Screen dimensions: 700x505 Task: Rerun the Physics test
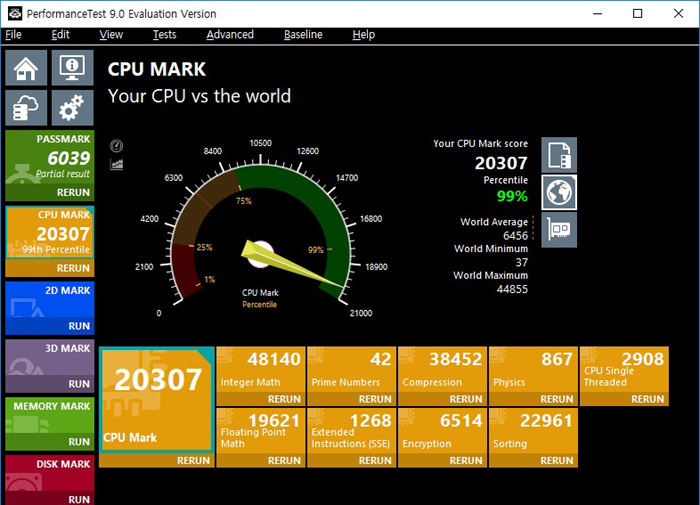coord(533,399)
